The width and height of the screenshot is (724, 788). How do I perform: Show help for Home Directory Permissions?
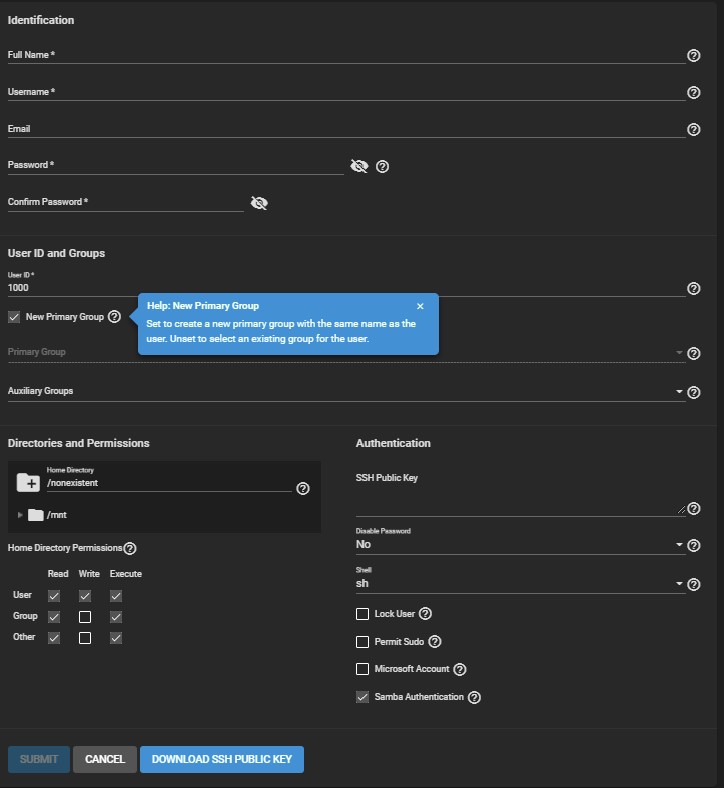click(x=130, y=548)
